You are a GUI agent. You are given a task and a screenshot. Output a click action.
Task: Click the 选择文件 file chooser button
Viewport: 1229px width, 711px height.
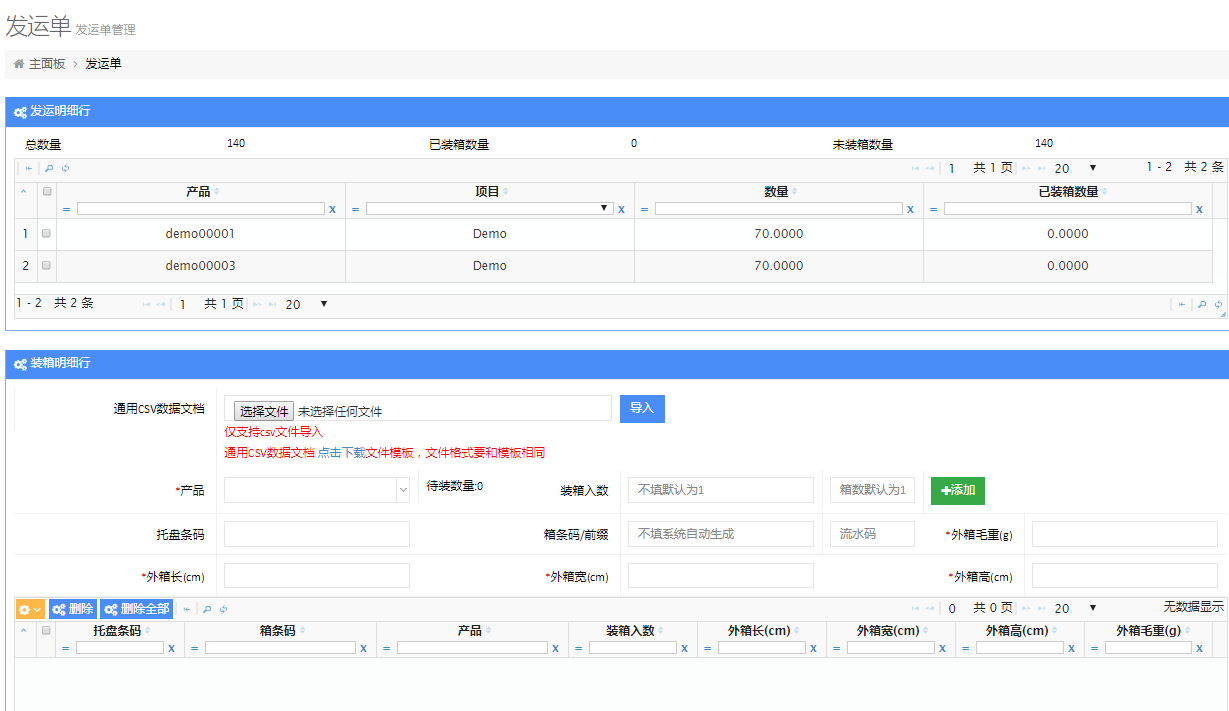(x=264, y=411)
